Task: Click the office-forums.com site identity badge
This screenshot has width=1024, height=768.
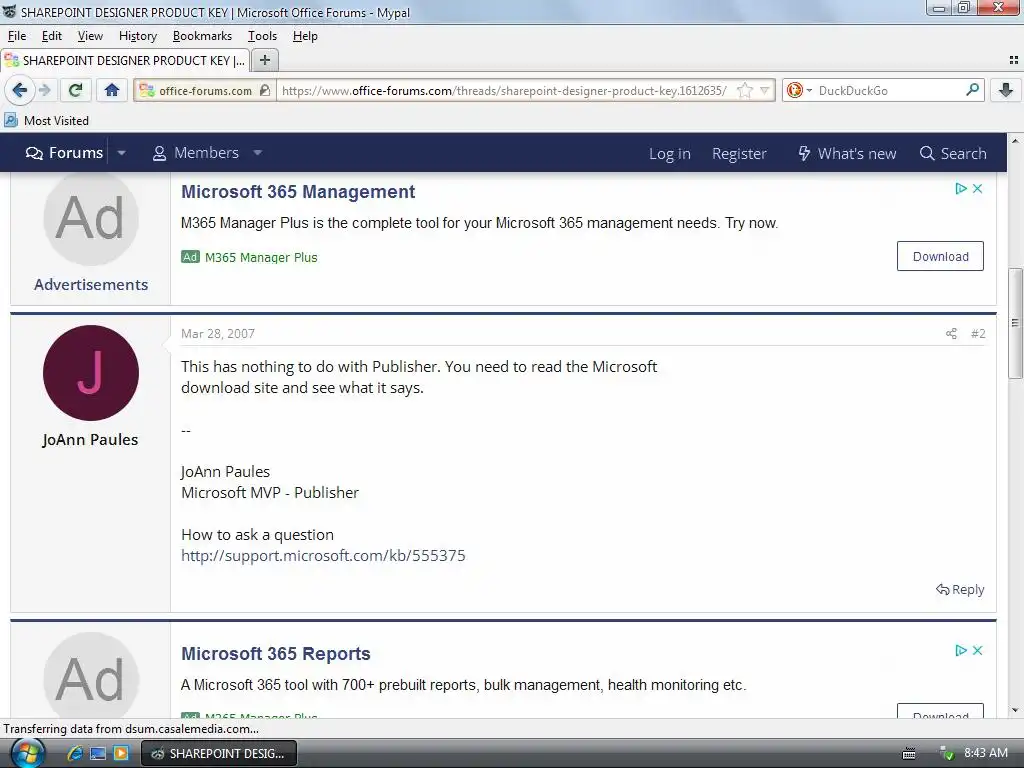Action: click(204, 91)
